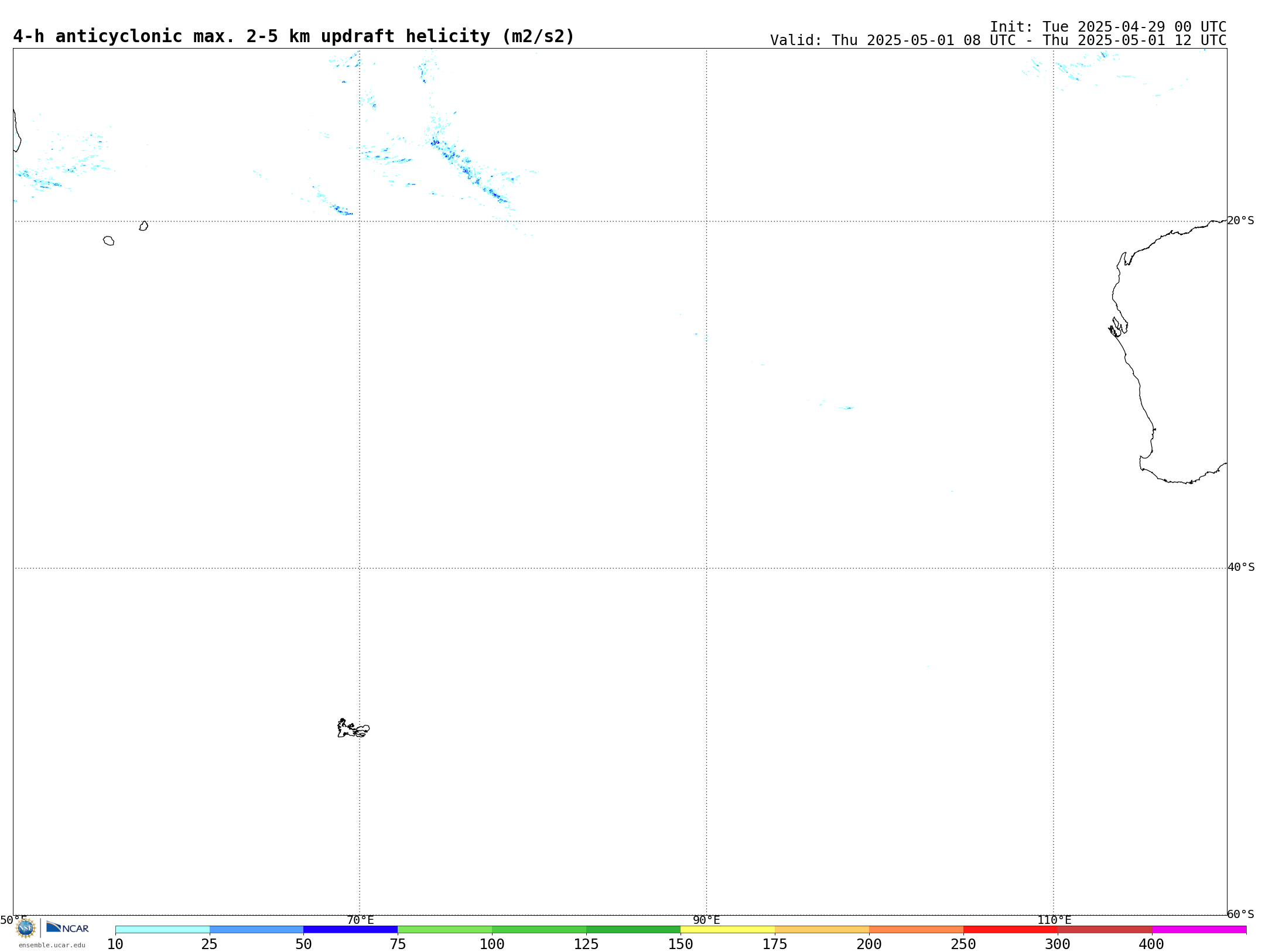Click the NSF logo icon
1265x952 pixels.
[26, 928]
